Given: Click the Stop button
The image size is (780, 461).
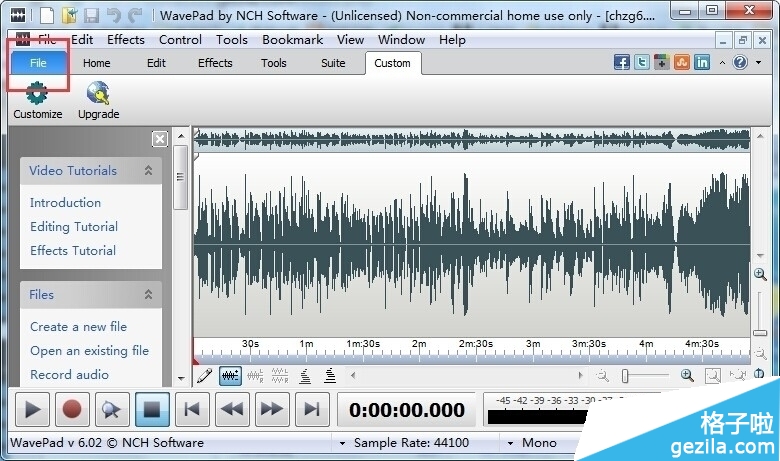Looking at the screenshot, I should tap(152, 409).
